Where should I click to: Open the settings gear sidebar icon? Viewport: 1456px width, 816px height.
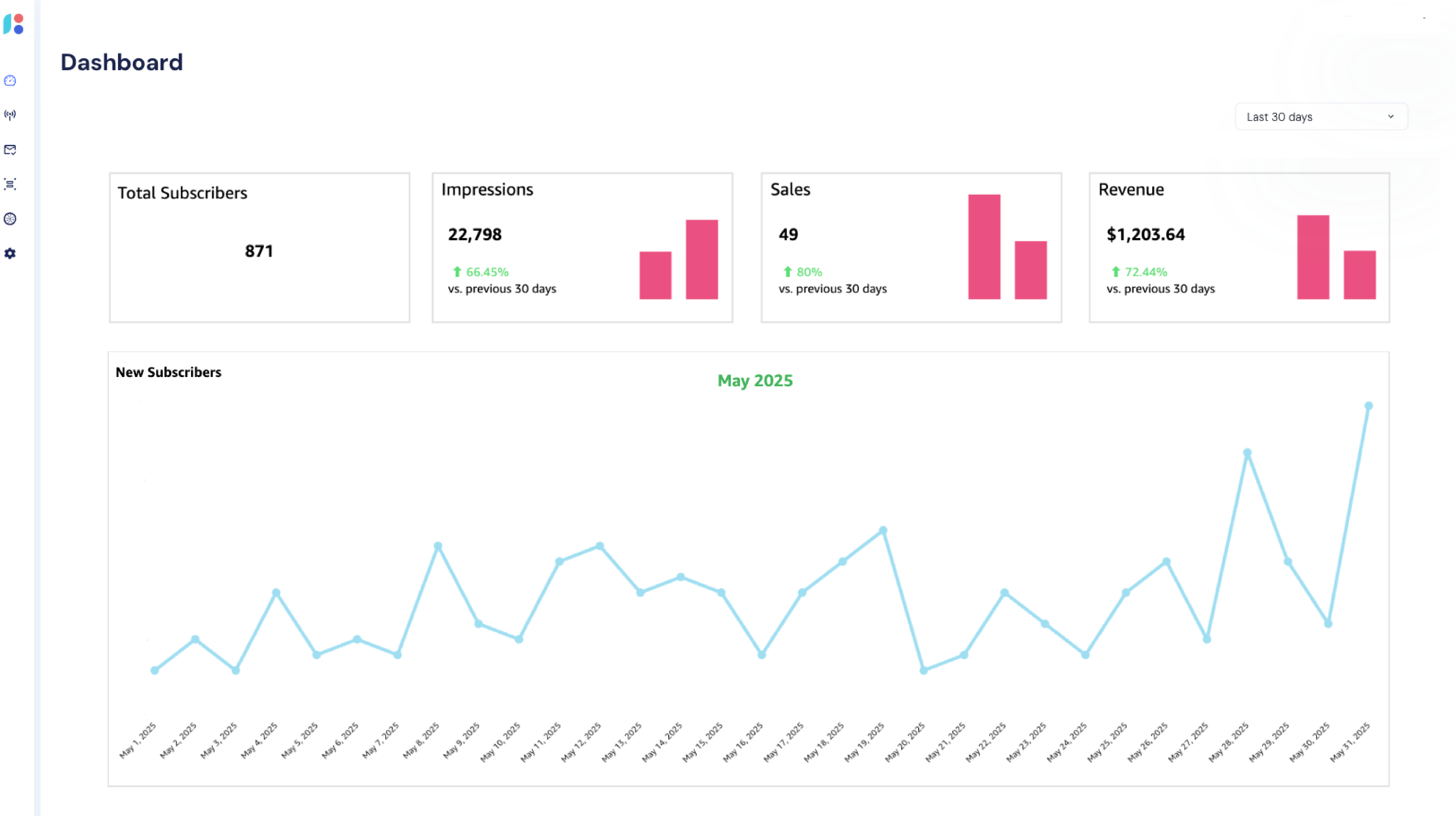tap(10, 253)
